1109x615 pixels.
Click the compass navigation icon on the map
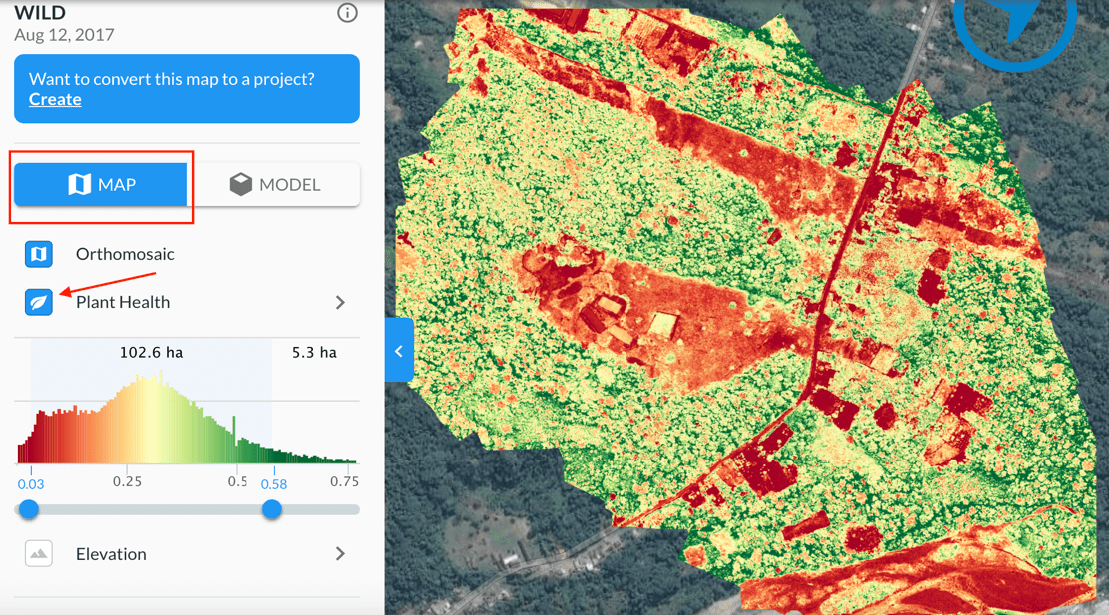(1016, 28)
